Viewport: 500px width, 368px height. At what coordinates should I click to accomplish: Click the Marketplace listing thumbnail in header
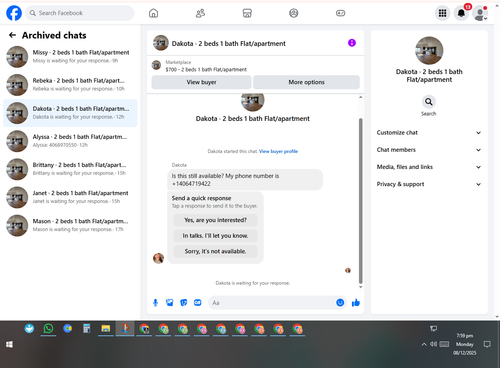tap(156, 65)
